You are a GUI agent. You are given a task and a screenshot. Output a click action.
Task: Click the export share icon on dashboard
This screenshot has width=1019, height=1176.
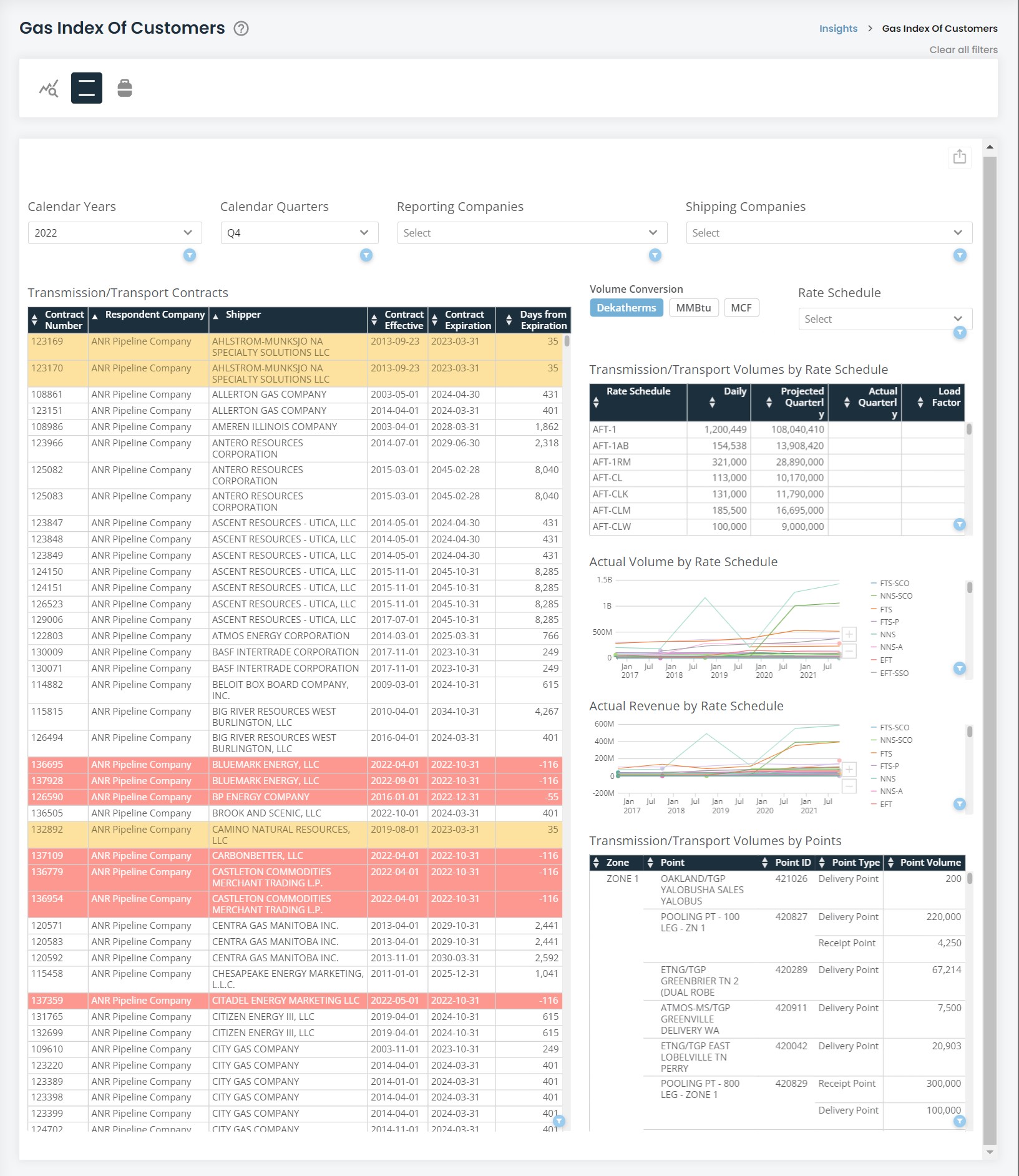(960, 156)
